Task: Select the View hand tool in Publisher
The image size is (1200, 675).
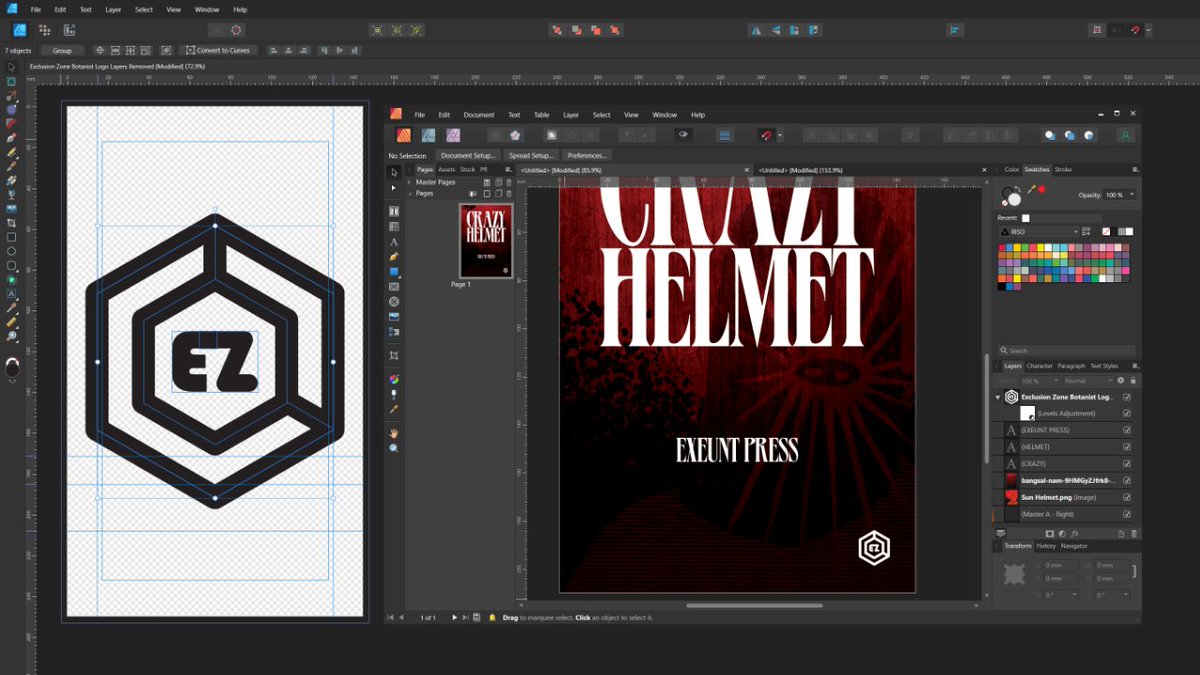Action: pyautogui.click(x=394, y=433)
